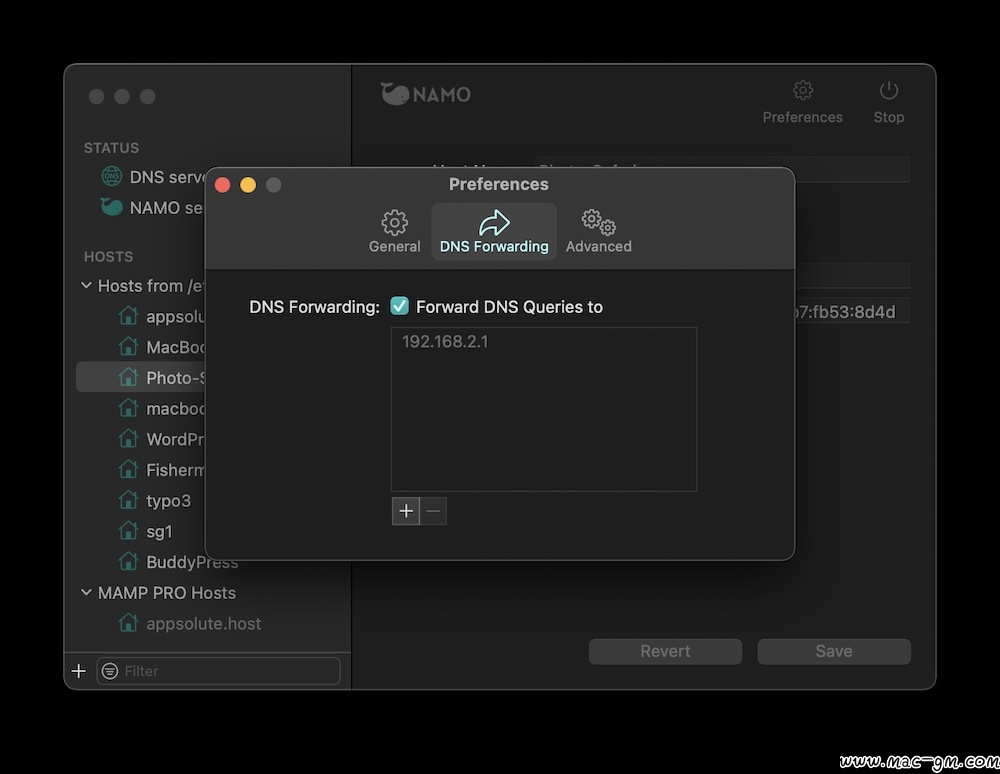Click the DNS server status globe icon
The height and width of the screenshot is (774, 1000).
coord(112,176)
